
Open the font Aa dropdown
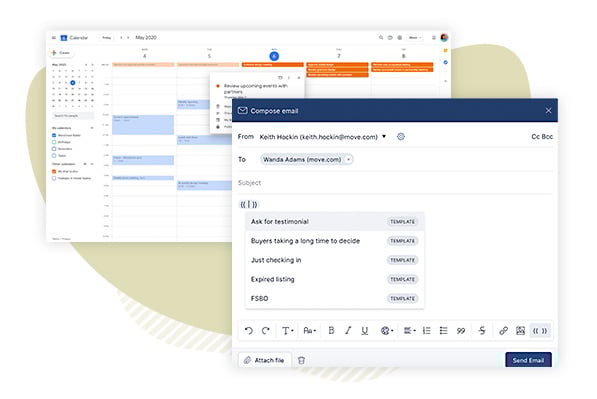(310, 330)
